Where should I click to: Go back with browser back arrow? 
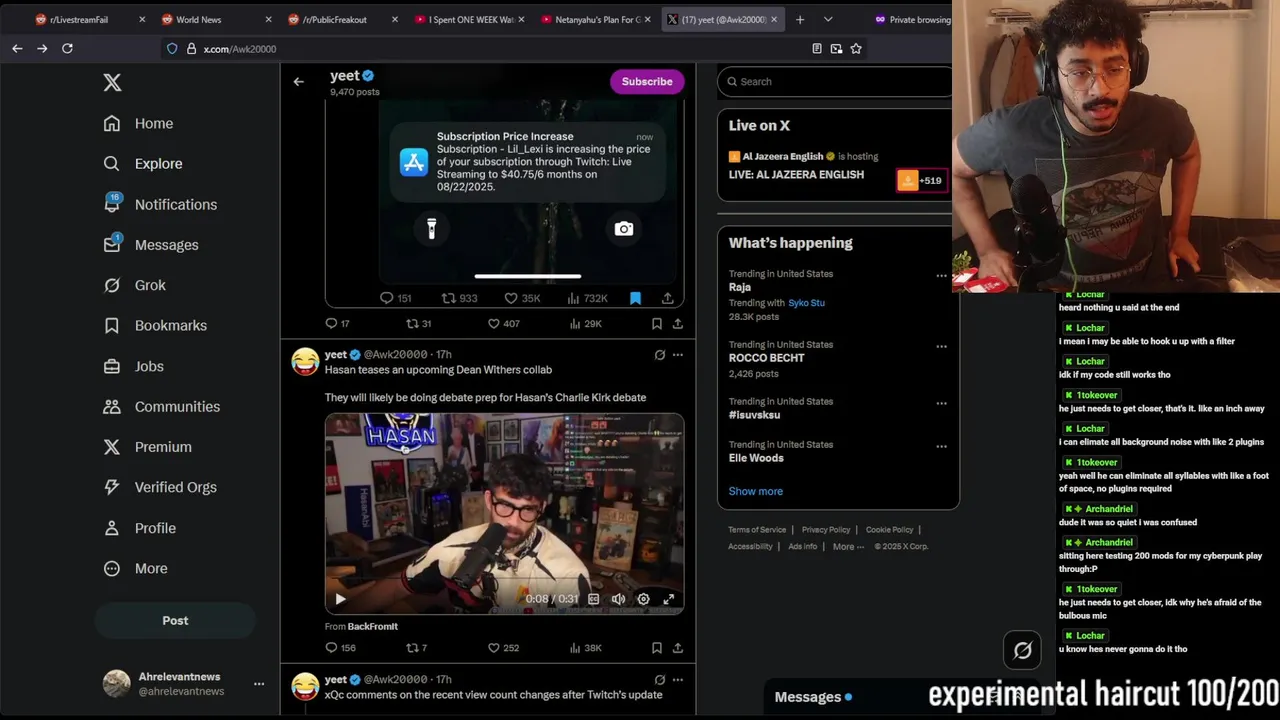click(x=17, y=48)
